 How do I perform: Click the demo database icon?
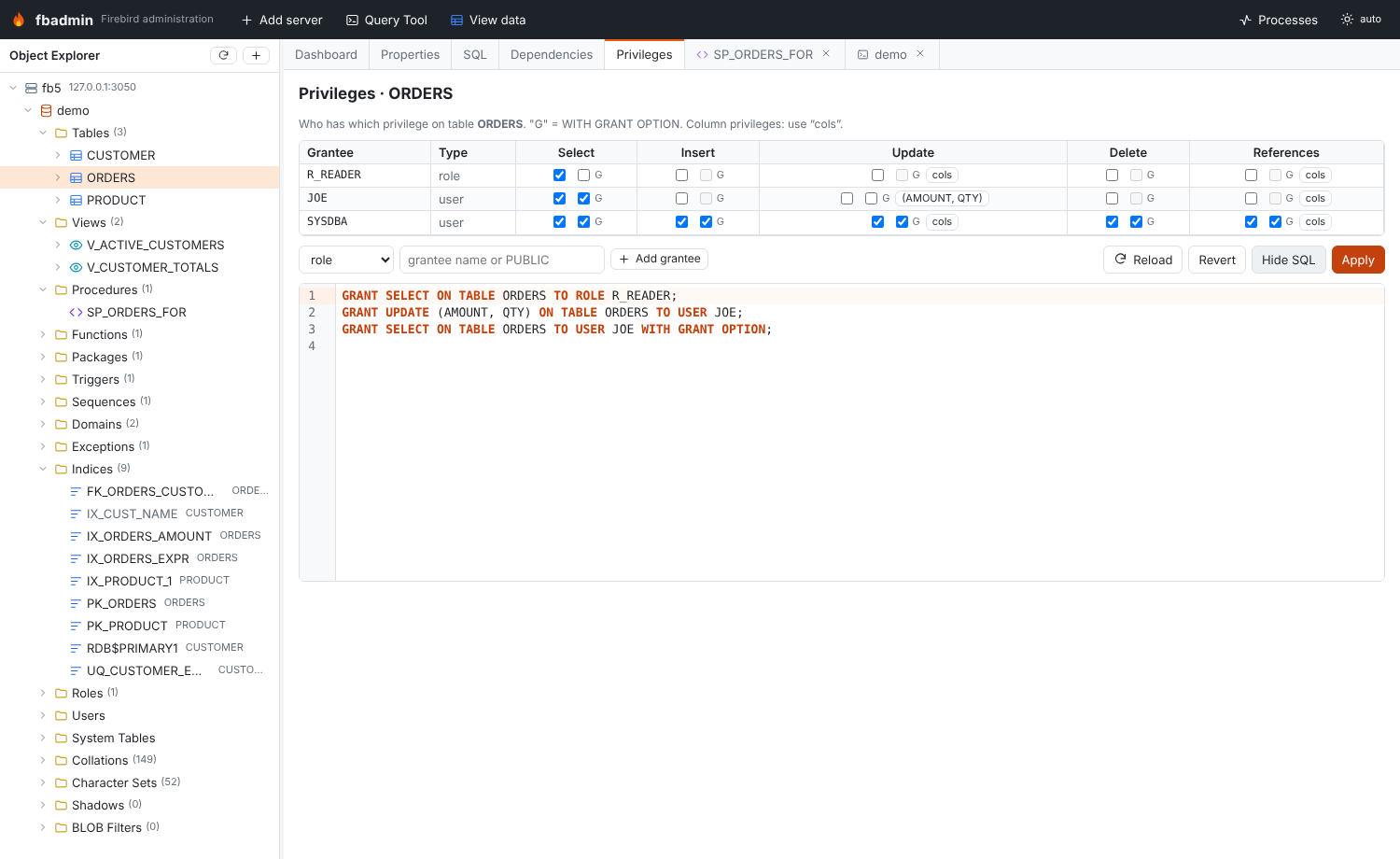[x=46, y=110]
